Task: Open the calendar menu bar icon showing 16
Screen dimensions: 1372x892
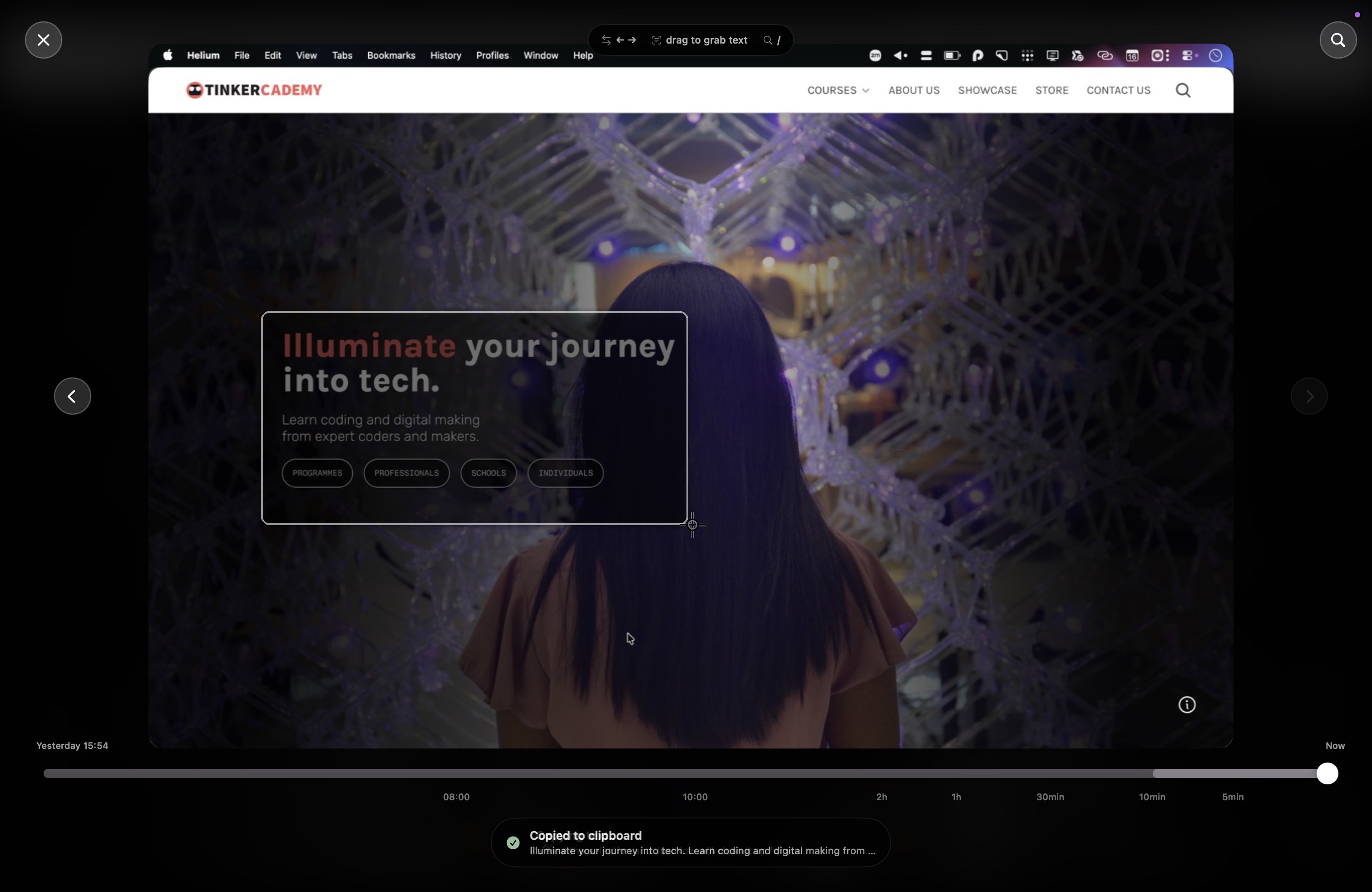Action: [1132, 55]
